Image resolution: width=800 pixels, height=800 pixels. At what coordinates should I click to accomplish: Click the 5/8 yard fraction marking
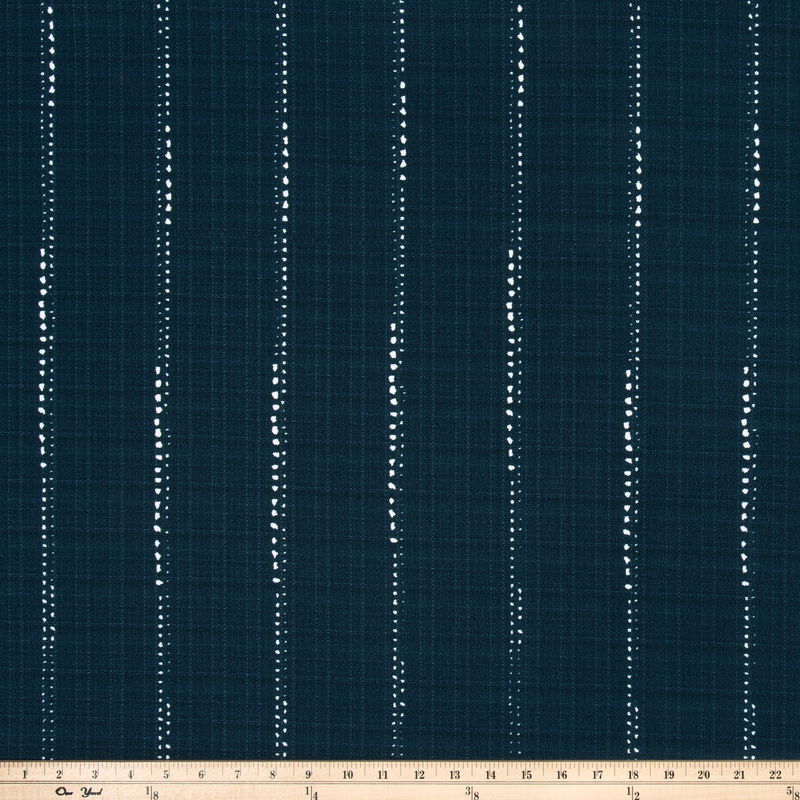791,791
